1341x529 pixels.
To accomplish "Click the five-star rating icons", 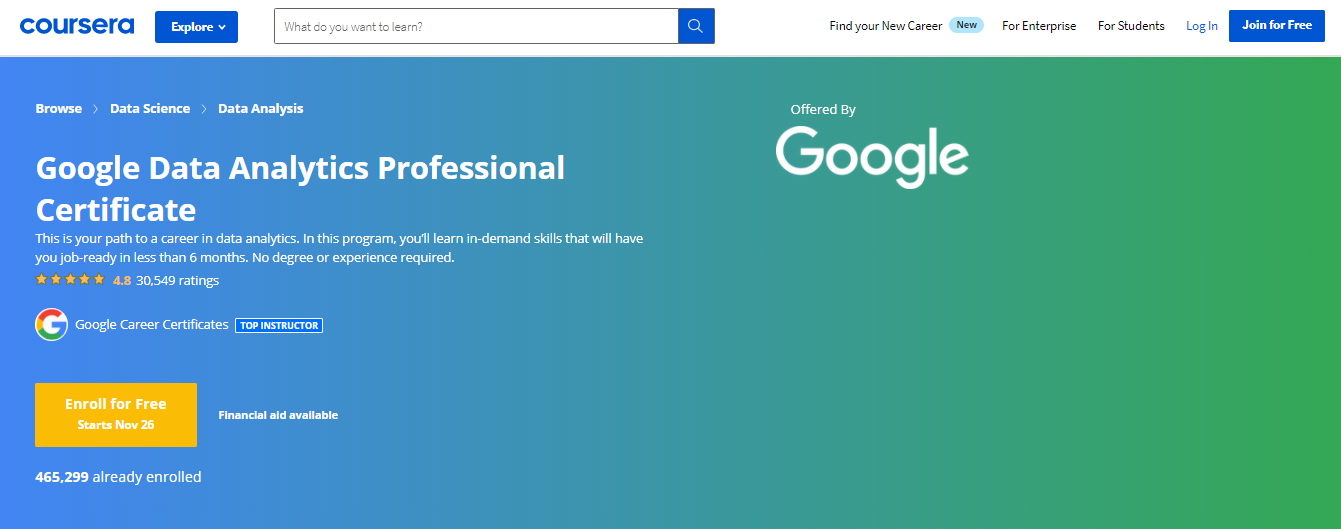I will (70, 280).
